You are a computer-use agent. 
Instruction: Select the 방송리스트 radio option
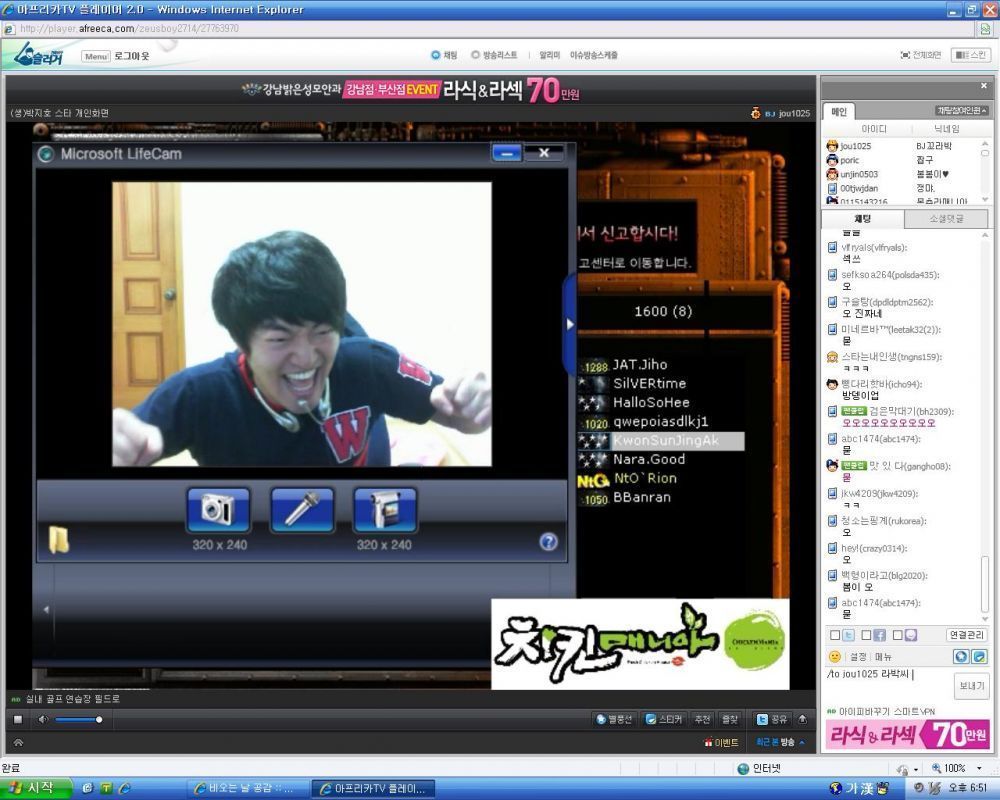click(475, 55)
